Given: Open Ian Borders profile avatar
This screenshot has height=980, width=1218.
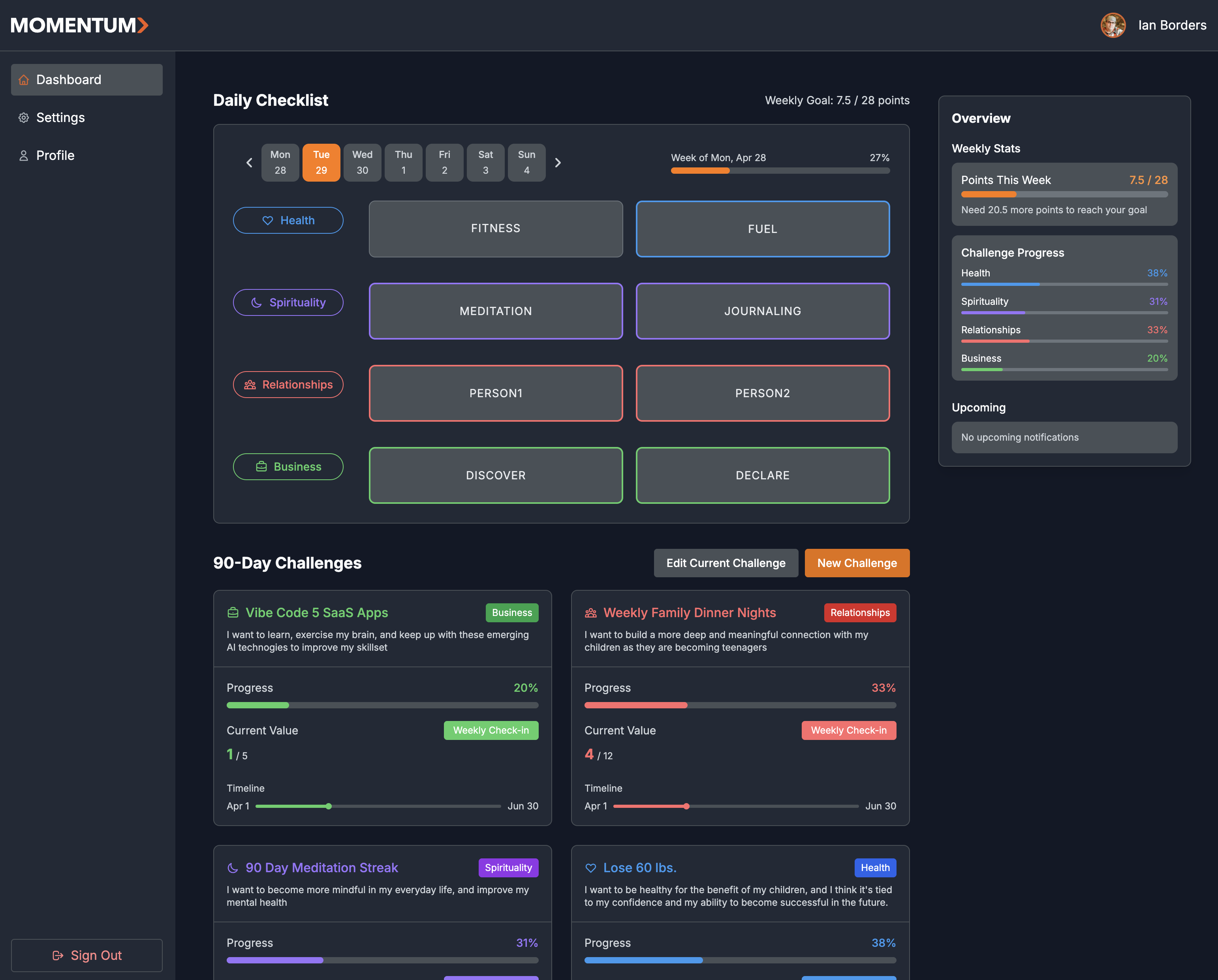Looking at the screenshot, I should tap(1113, 25).
